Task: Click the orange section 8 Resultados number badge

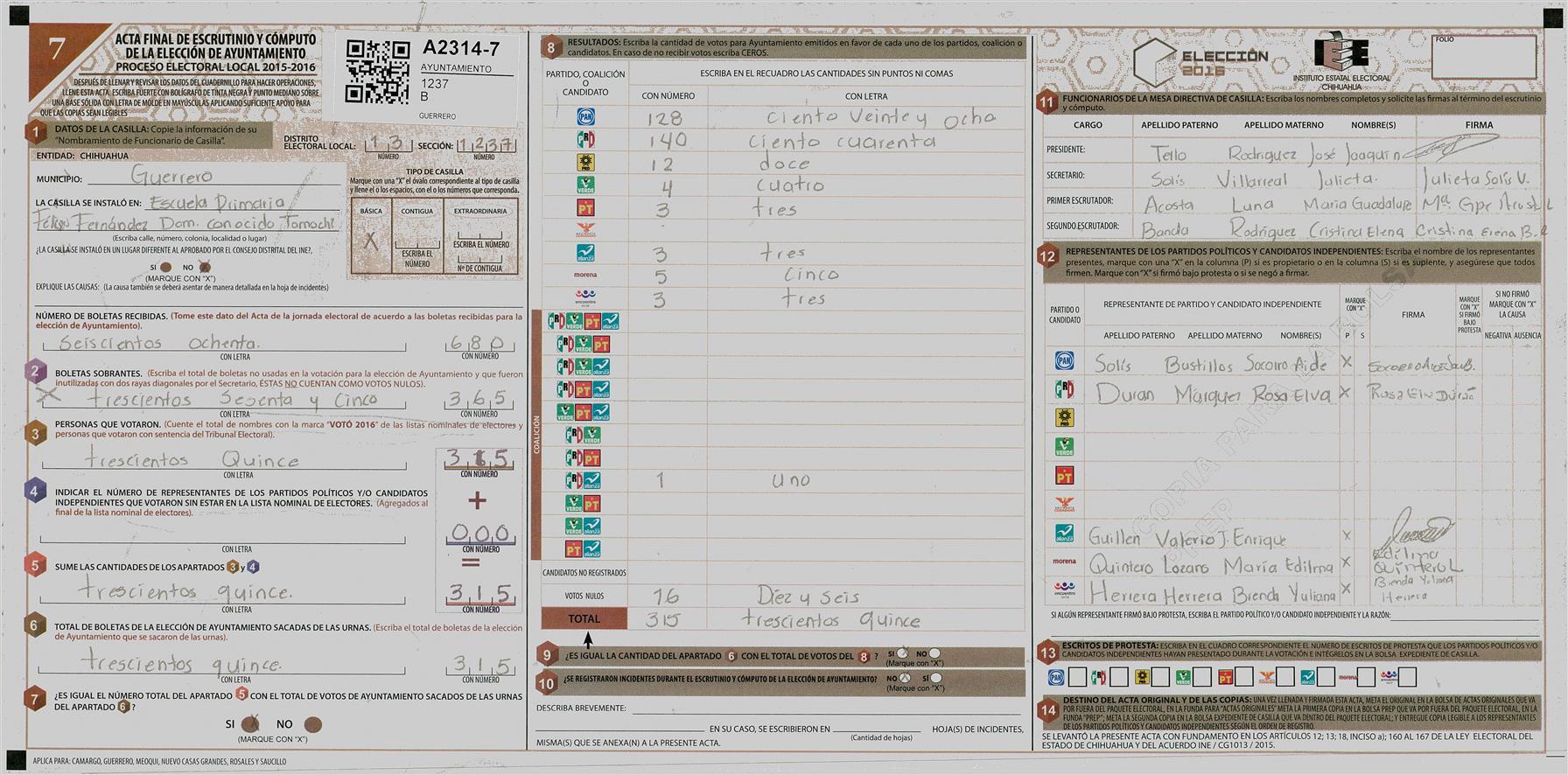Action: (550, 48)
